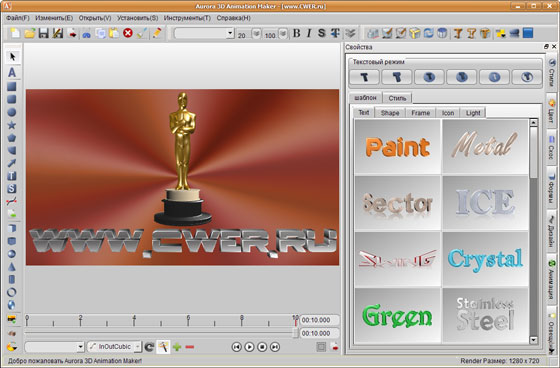
Task: Click the upper 00:10.000 time field
Action: [x=319, y=320]
